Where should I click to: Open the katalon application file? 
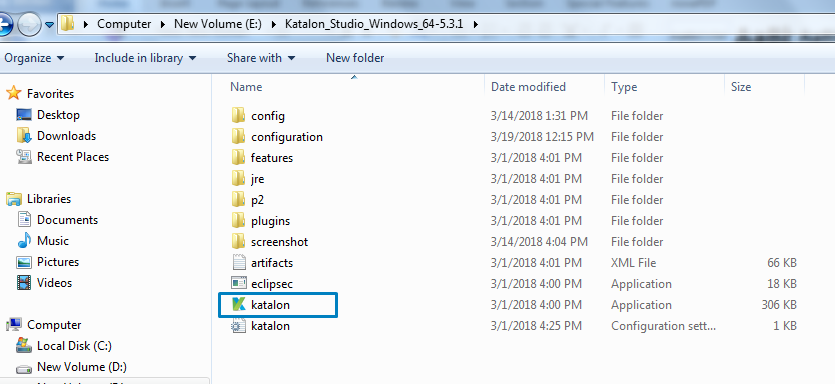point(270,305)
